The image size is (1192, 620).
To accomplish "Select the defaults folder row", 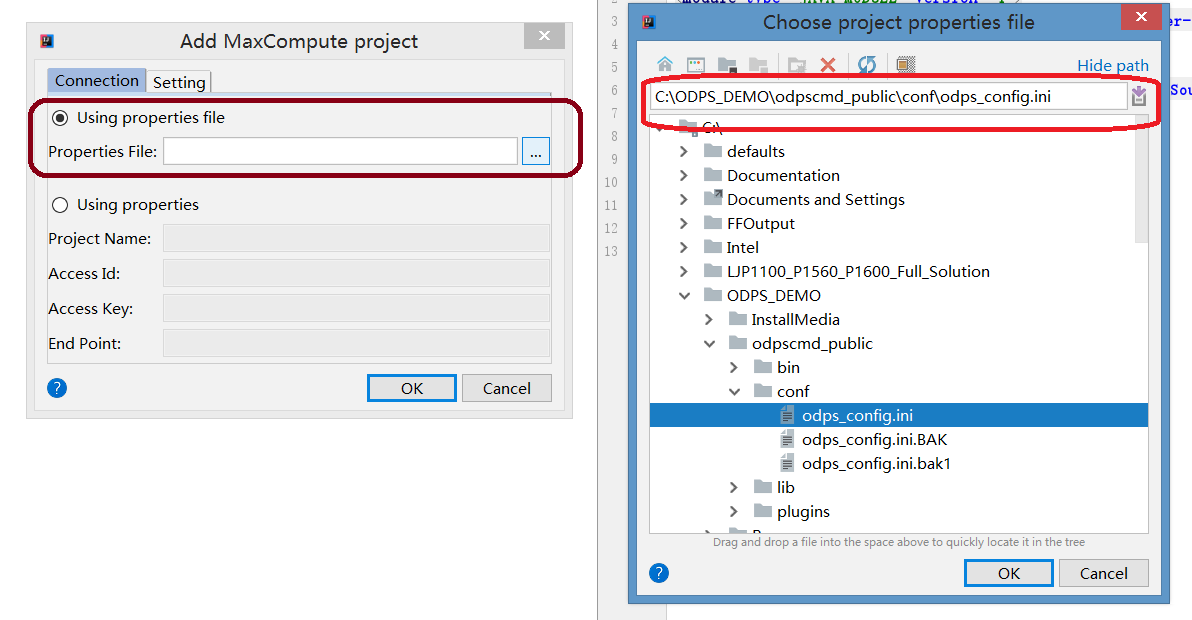I will point(899,151).
